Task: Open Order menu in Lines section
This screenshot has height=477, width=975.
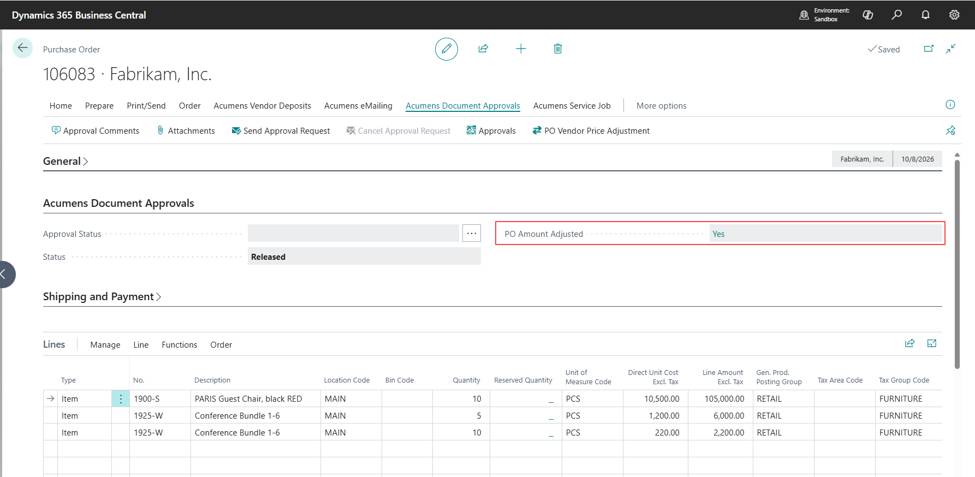Action: [x=221, y=345]
